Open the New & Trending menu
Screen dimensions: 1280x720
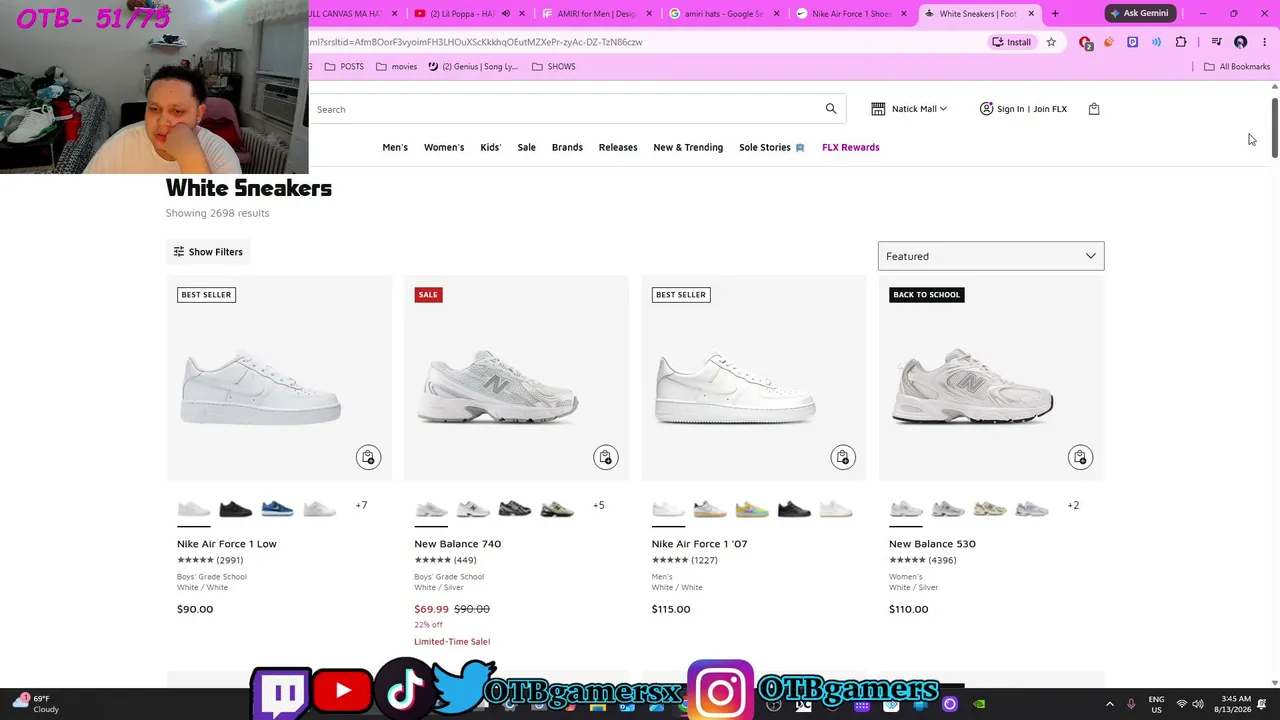pos(688,147)
